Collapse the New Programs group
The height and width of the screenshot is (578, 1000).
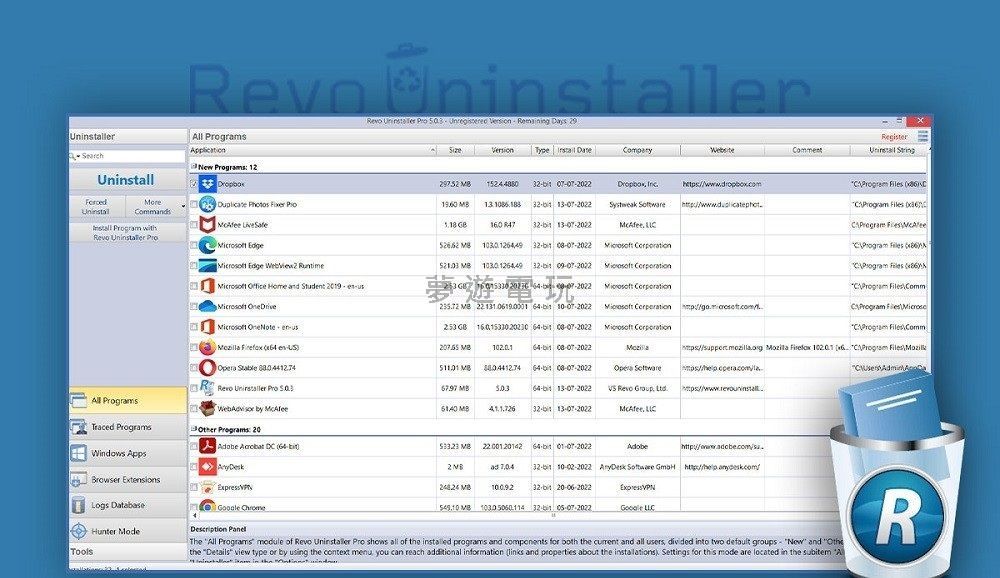[194, 167]
